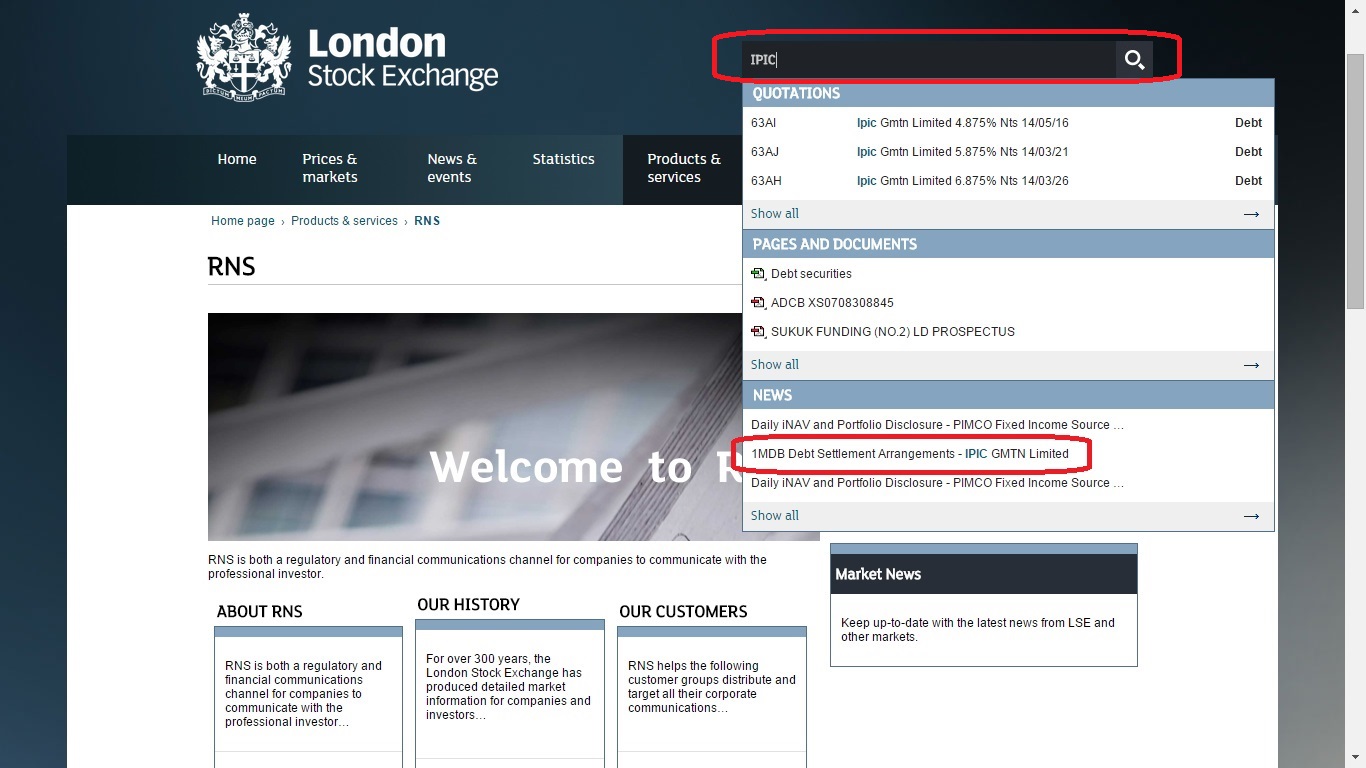Show all quotations results

coord(775,214)
